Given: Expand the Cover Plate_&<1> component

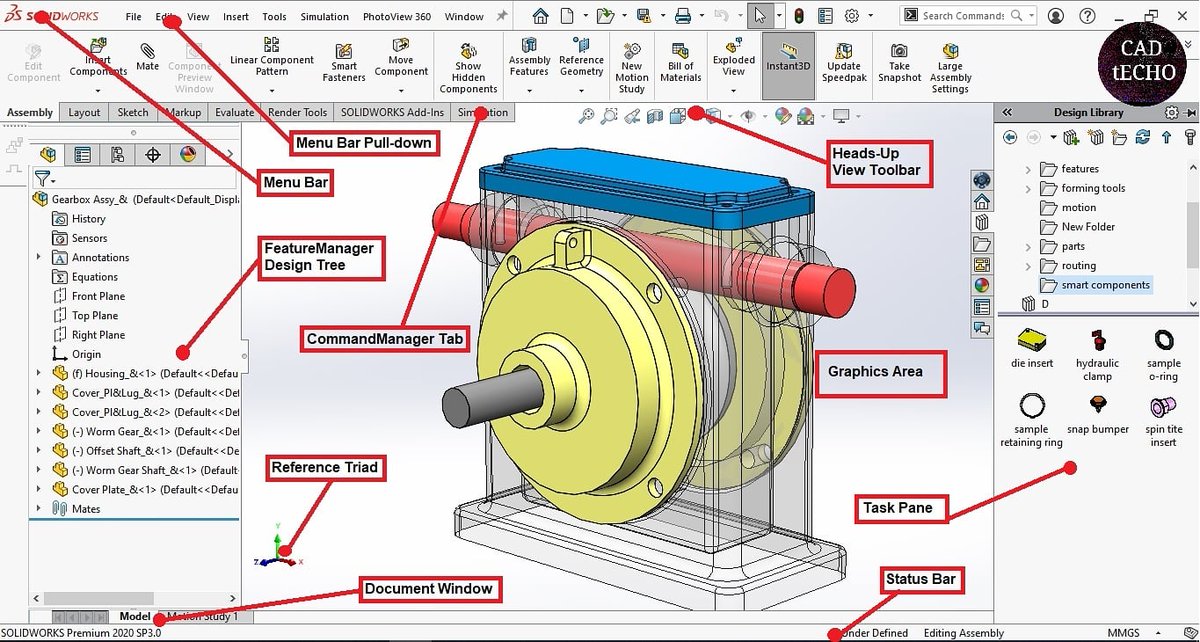Looking at the screenshot, I should pos(39,489).
